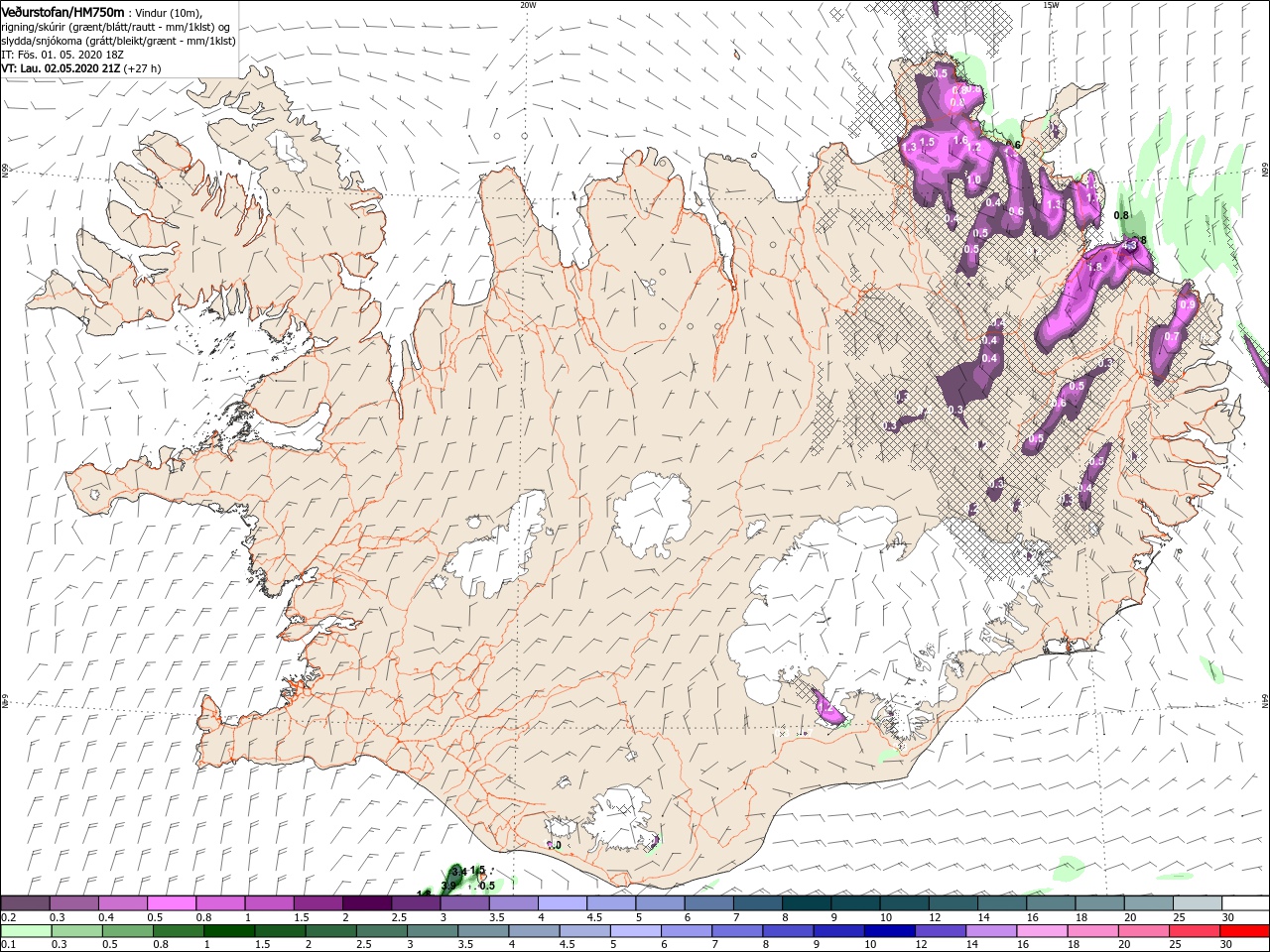Click the black 0.8 value off the northeast coast
The image size is (1270, 952).
[x=1121, y=215]
